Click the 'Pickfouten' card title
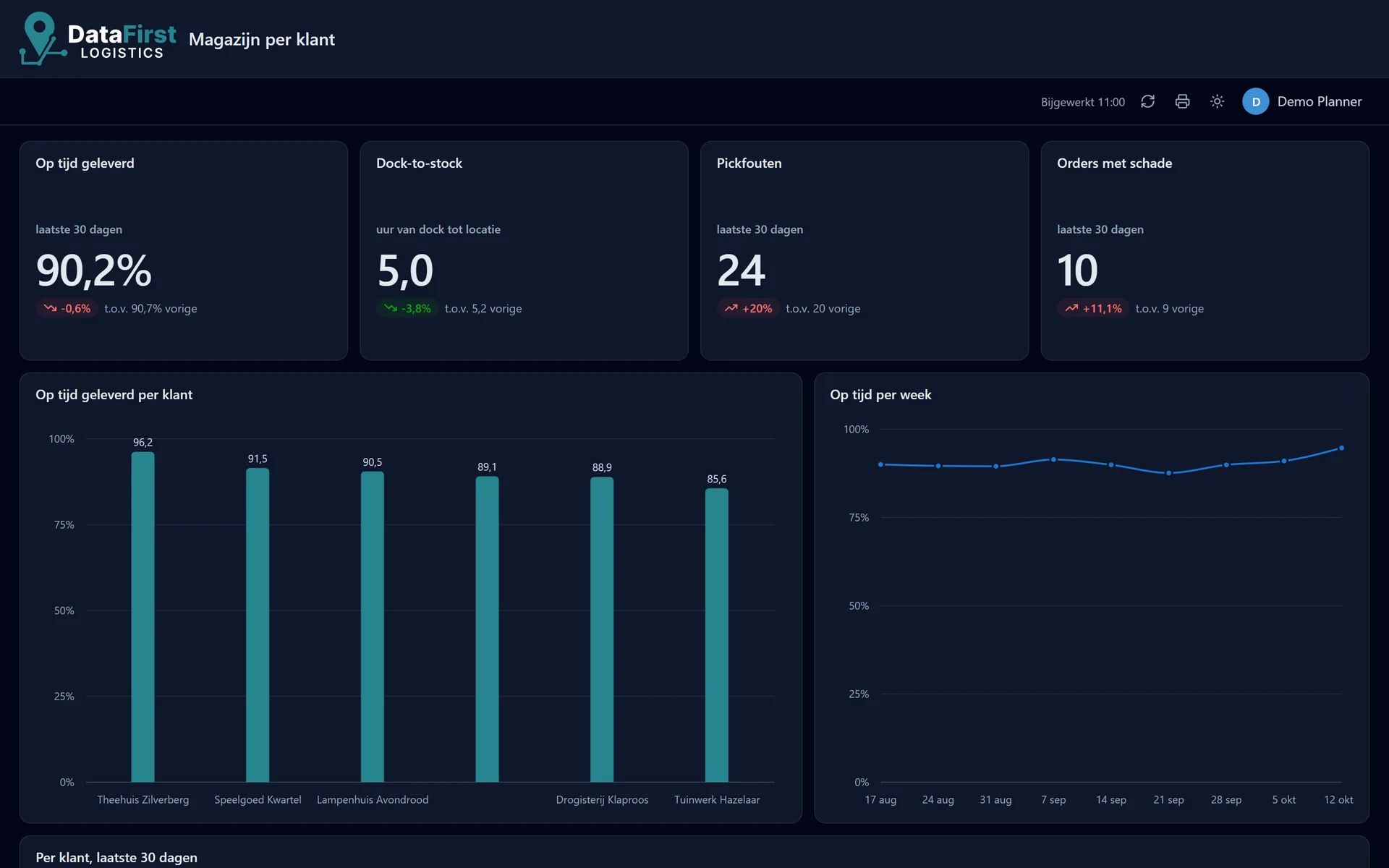Image resolution: width=1389 pixels, height=868 pixels. [749, 163]
